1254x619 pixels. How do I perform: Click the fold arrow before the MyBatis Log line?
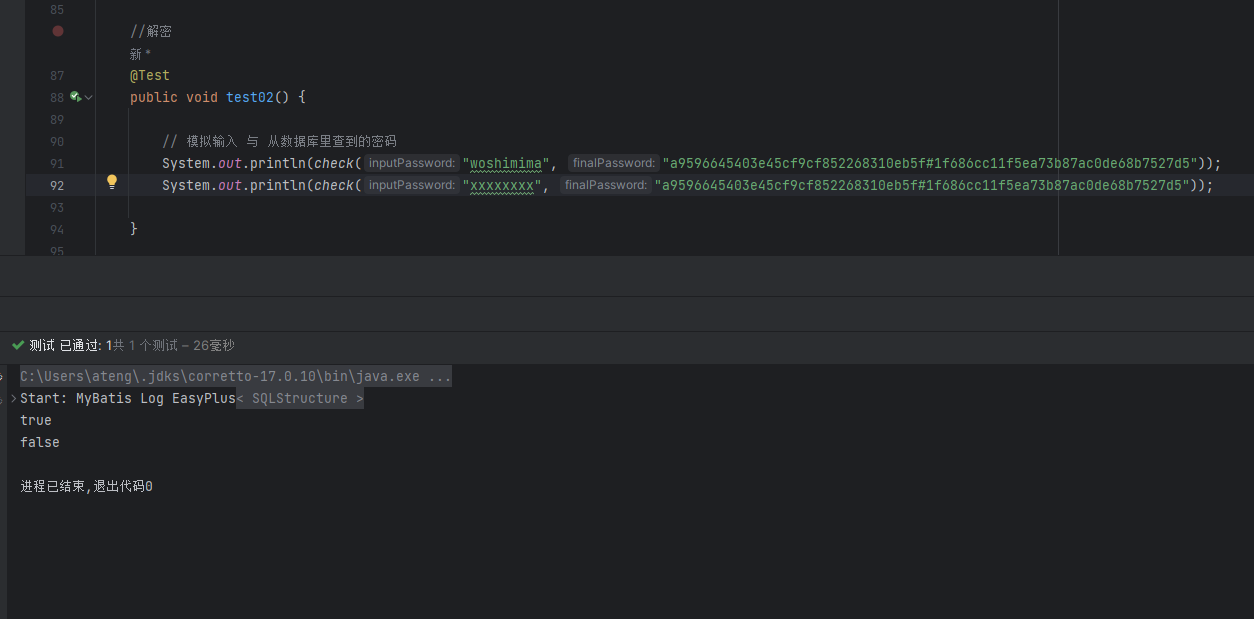[x=13, y=398]
